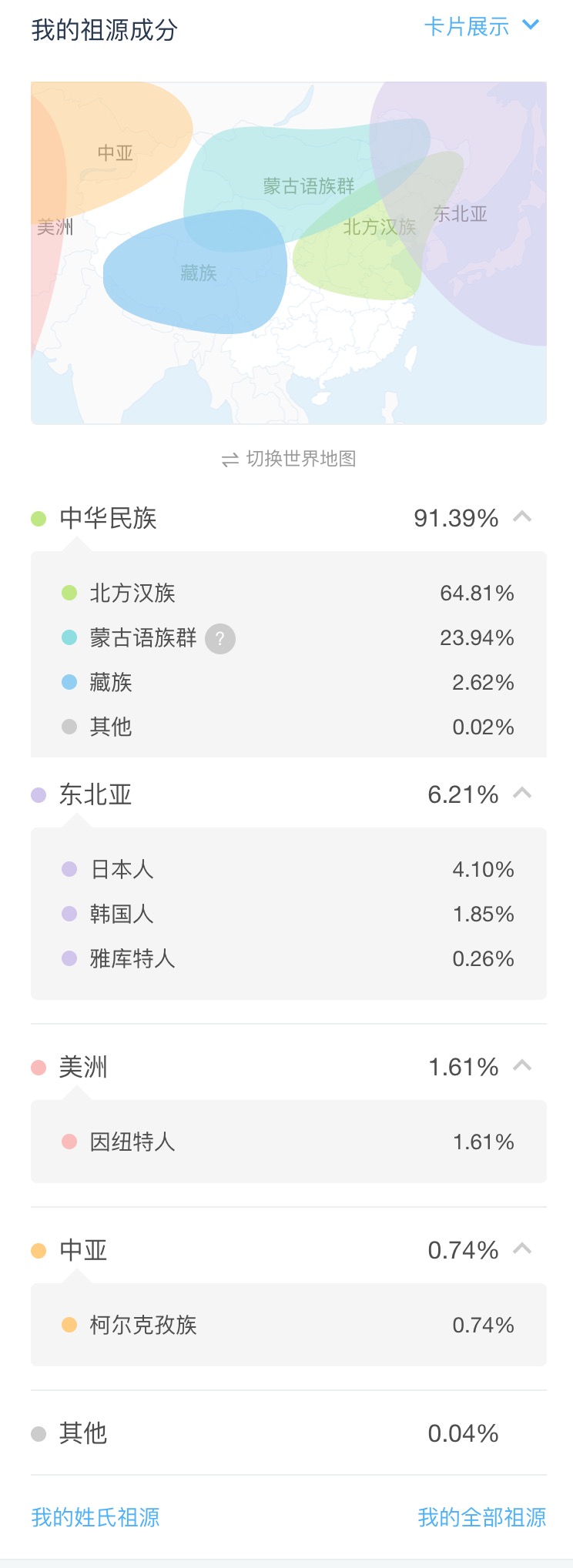Click the orange dot beside 中亚 heading
Image resolution: width=573 pixels, height=1568 pixels.
point(39,1251)
